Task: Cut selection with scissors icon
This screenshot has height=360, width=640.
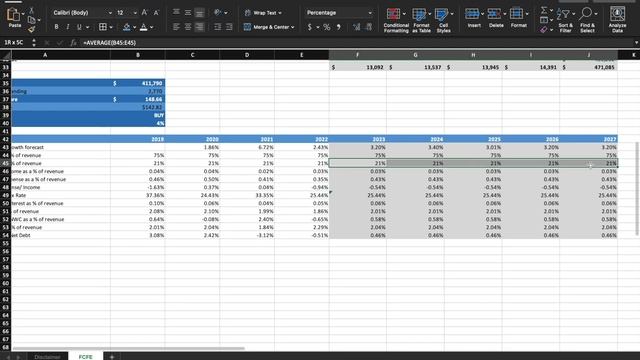Action: (x=31, y=10)
